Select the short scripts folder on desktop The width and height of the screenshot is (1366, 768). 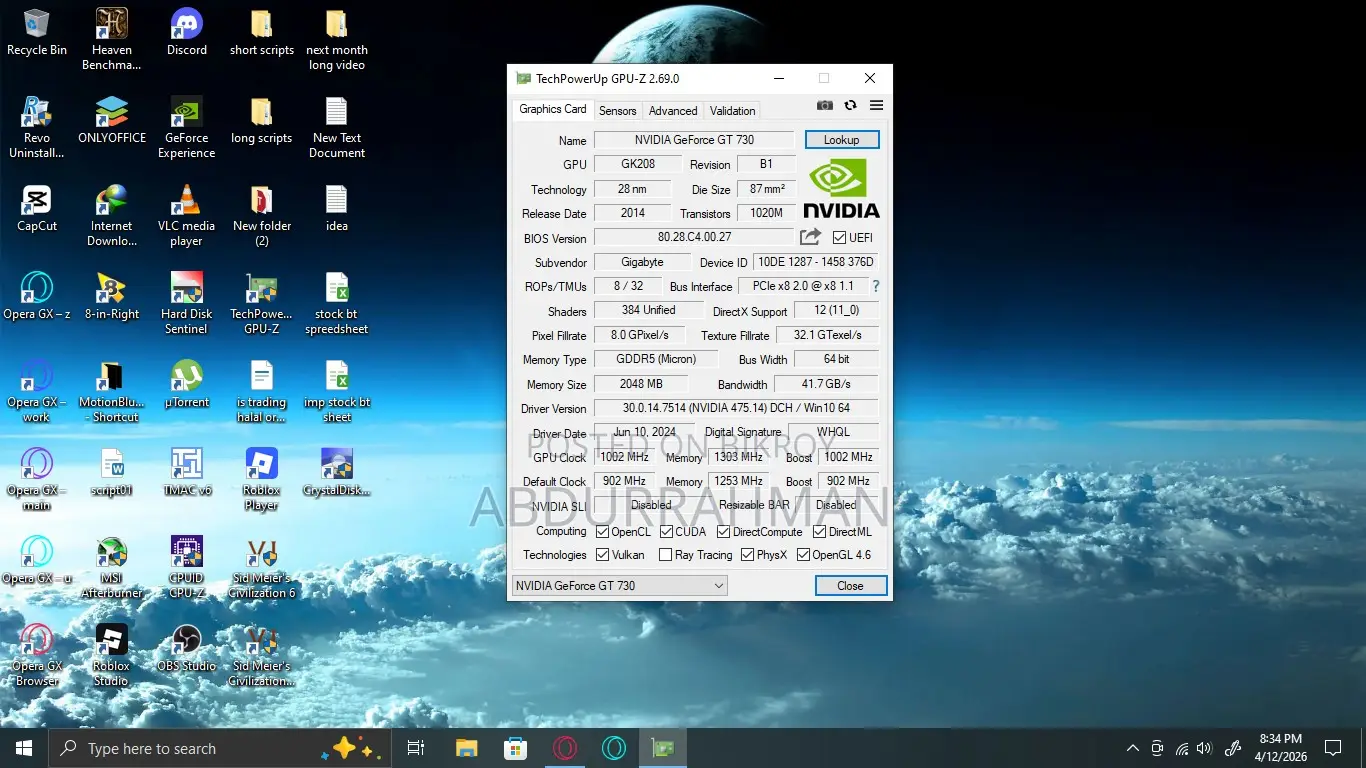261,32
